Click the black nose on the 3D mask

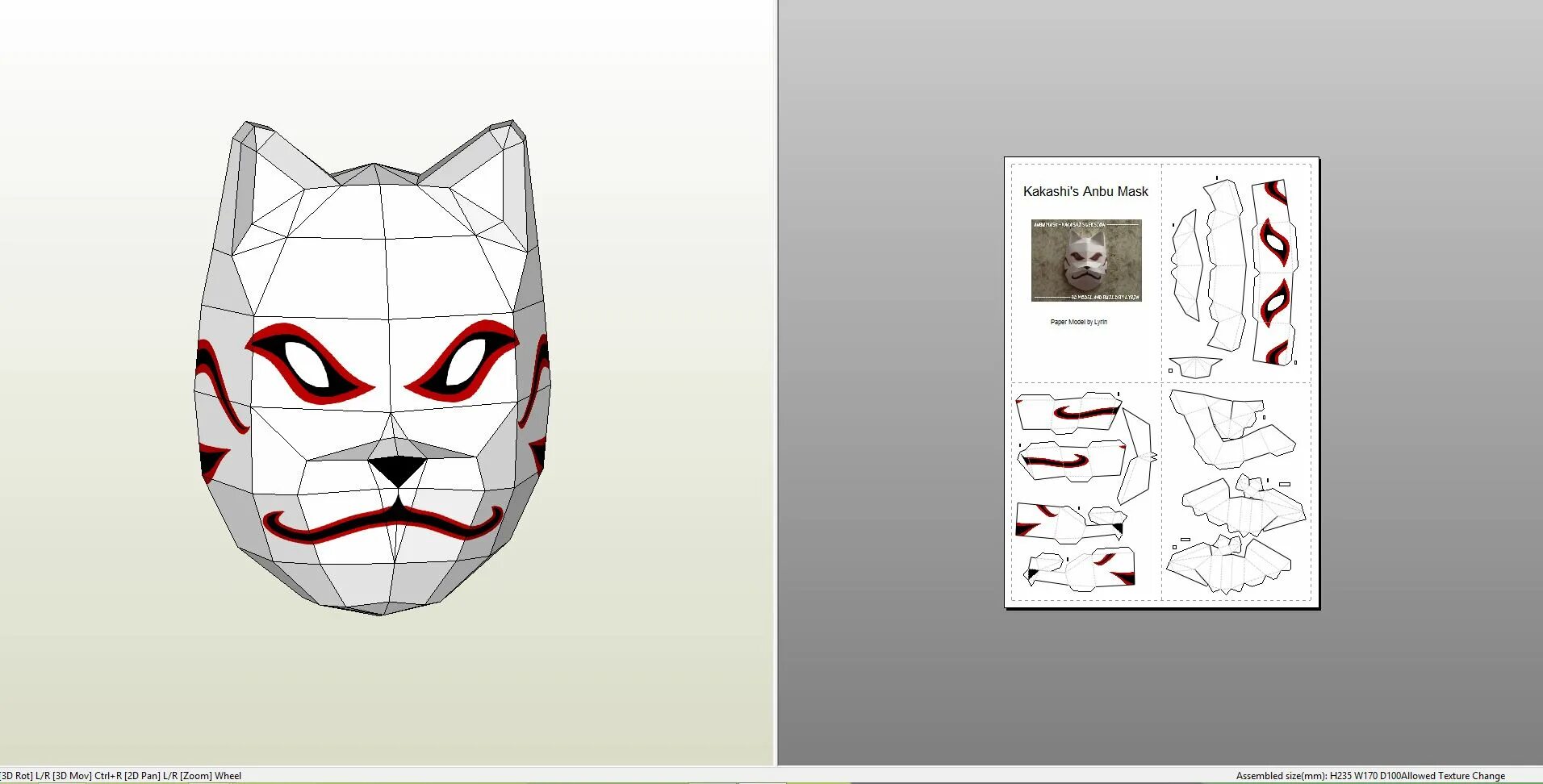[397, 471]
